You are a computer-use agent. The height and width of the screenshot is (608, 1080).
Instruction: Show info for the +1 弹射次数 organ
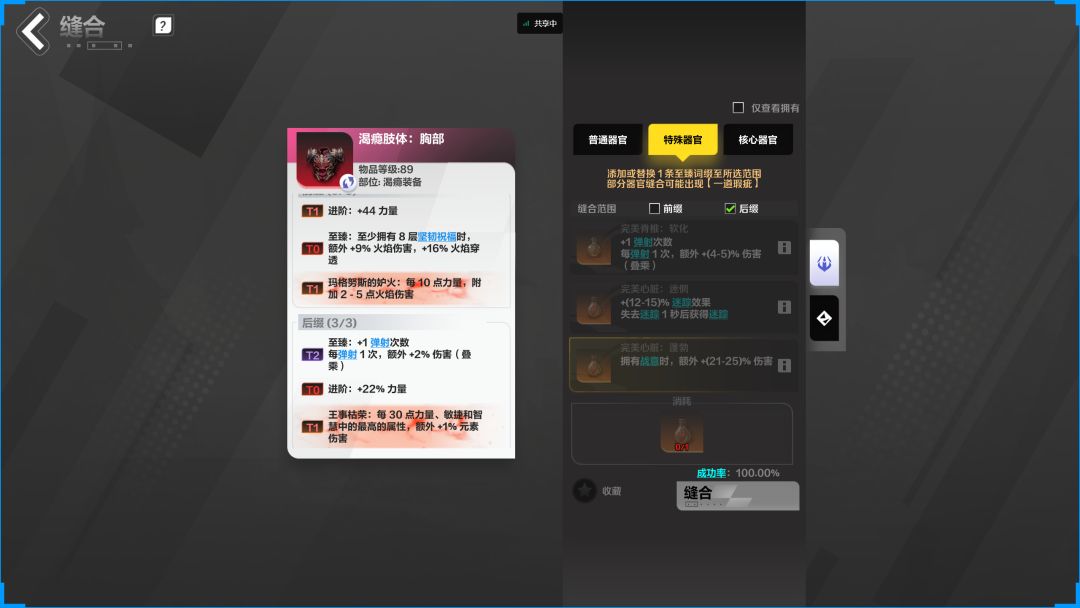(x=784, y=247)
